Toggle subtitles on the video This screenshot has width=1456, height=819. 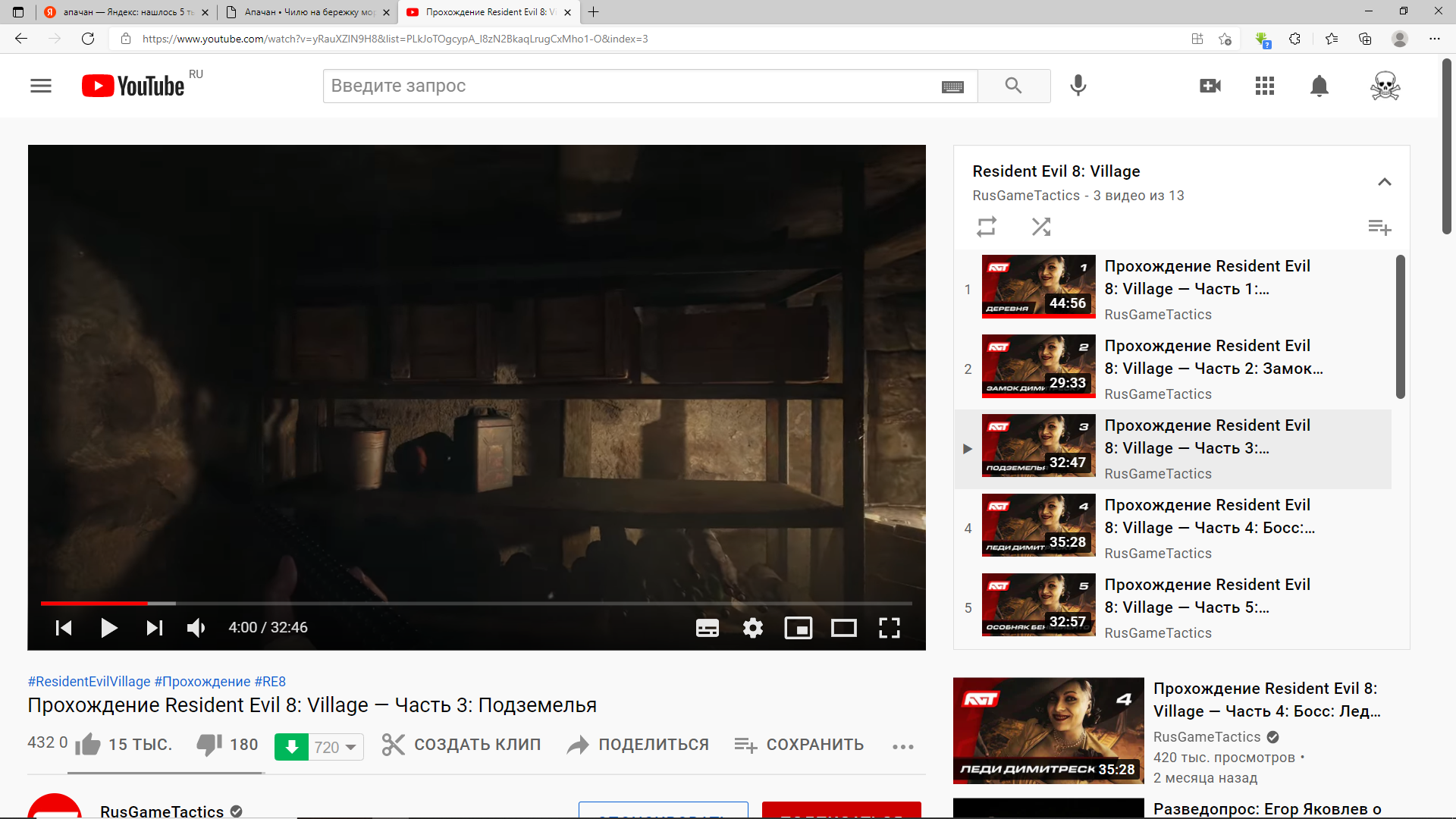coord(707,628)
